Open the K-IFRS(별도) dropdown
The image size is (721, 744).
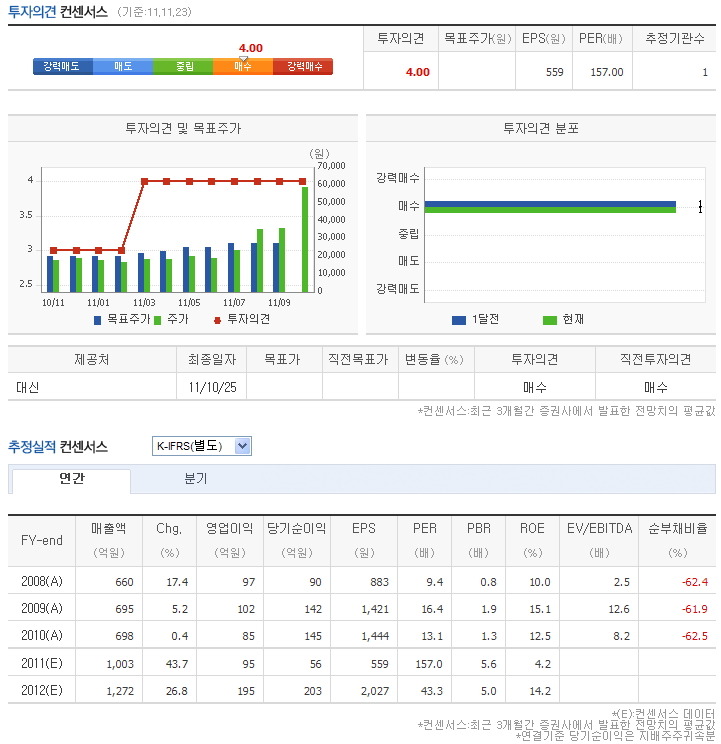tap(201, 446)
